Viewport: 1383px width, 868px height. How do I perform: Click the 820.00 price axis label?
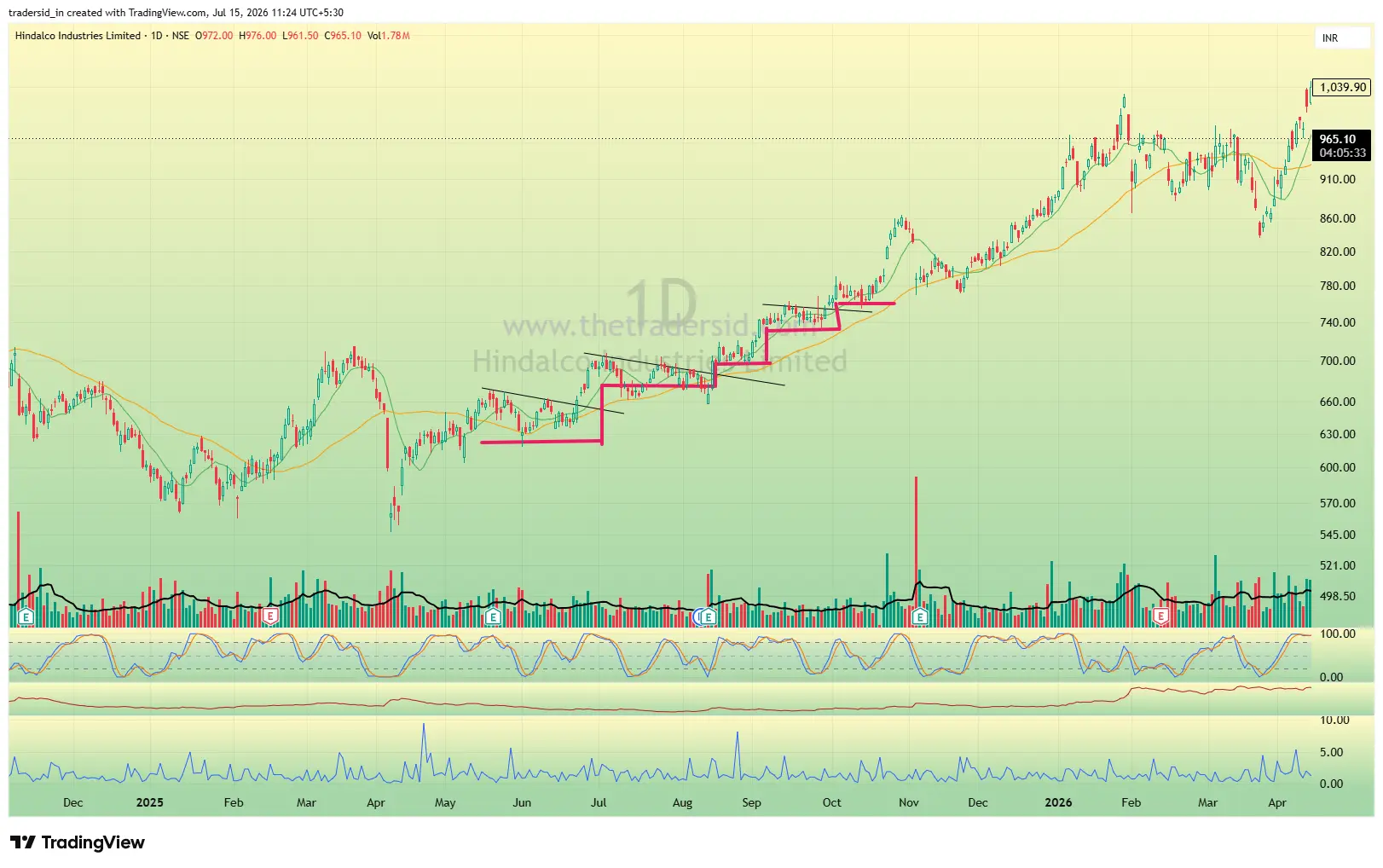tap(1337, 252)
